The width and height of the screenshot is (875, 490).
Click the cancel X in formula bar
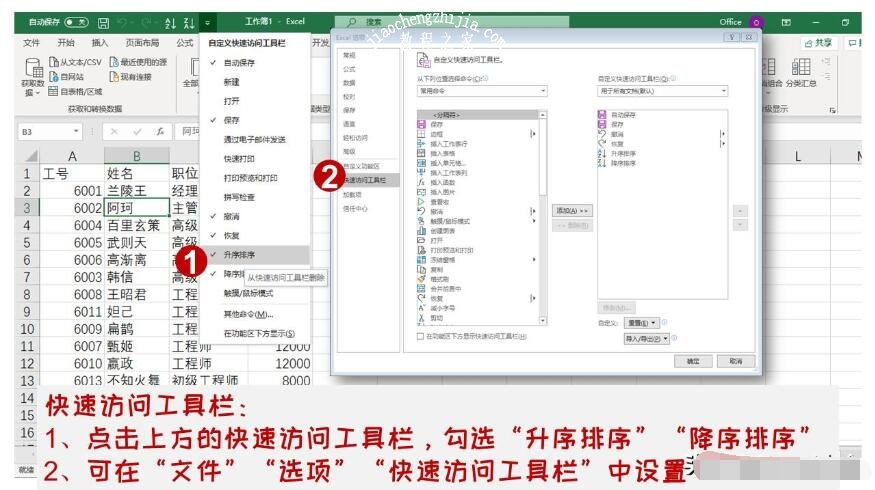[x=114, y=132]
